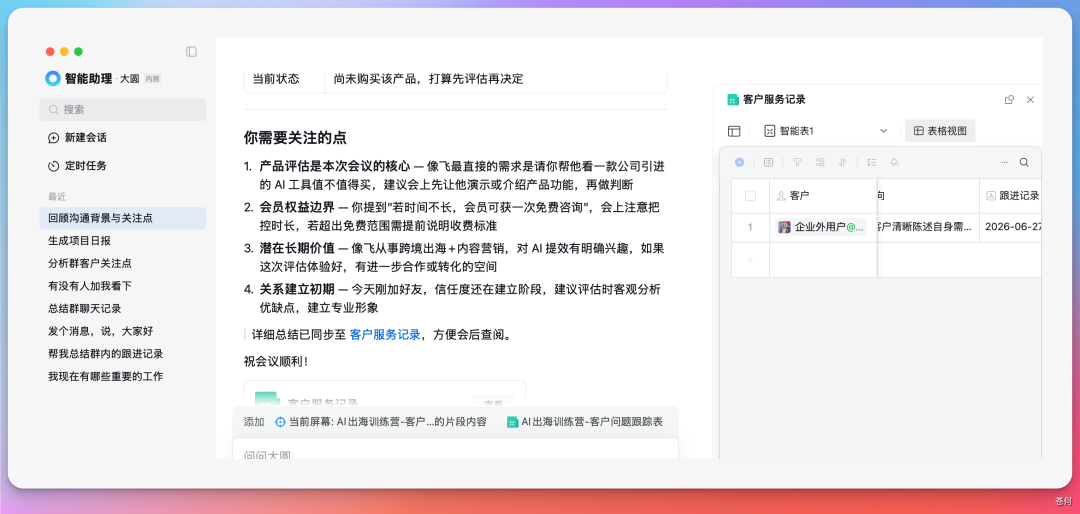Open the filter funnel icon
Image resolution: width=1080 pixels, height=514 pixels.
pyautogui.click(x=797, y=163)
